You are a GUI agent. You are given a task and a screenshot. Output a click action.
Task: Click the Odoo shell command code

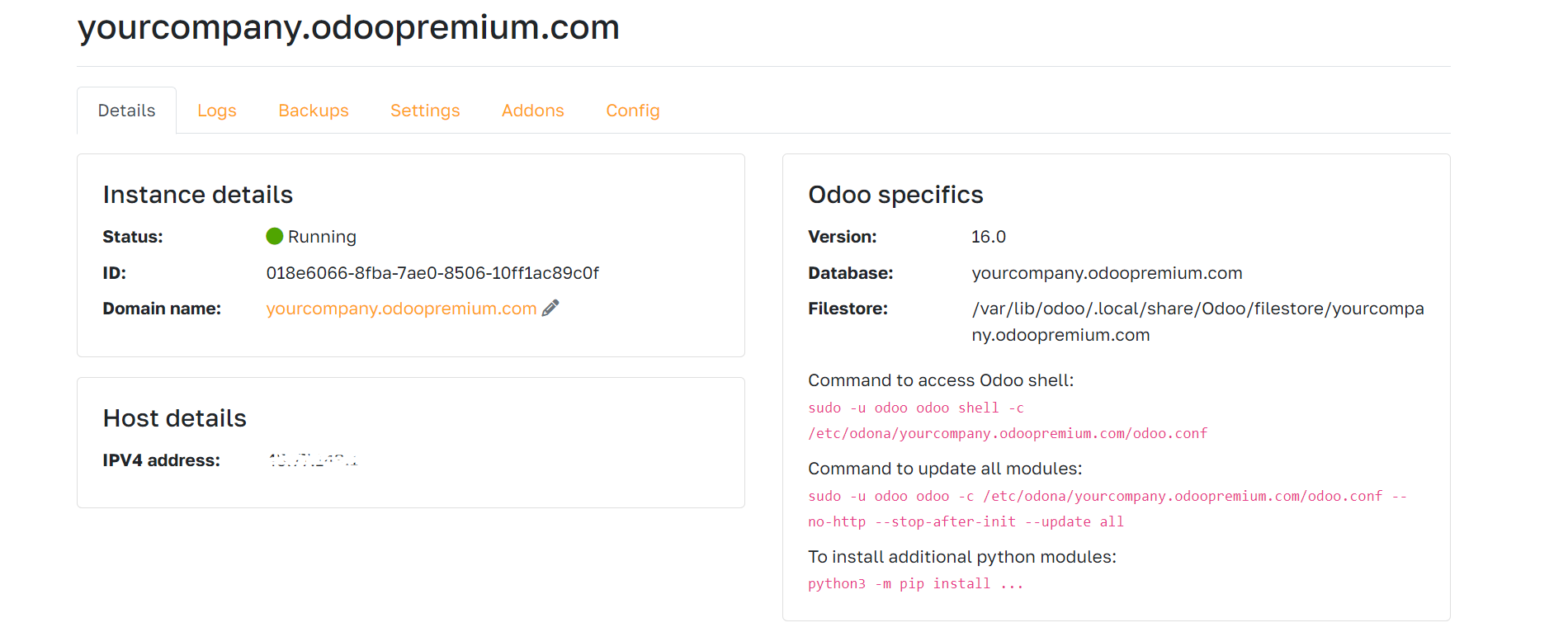(x=1007, y=421)
